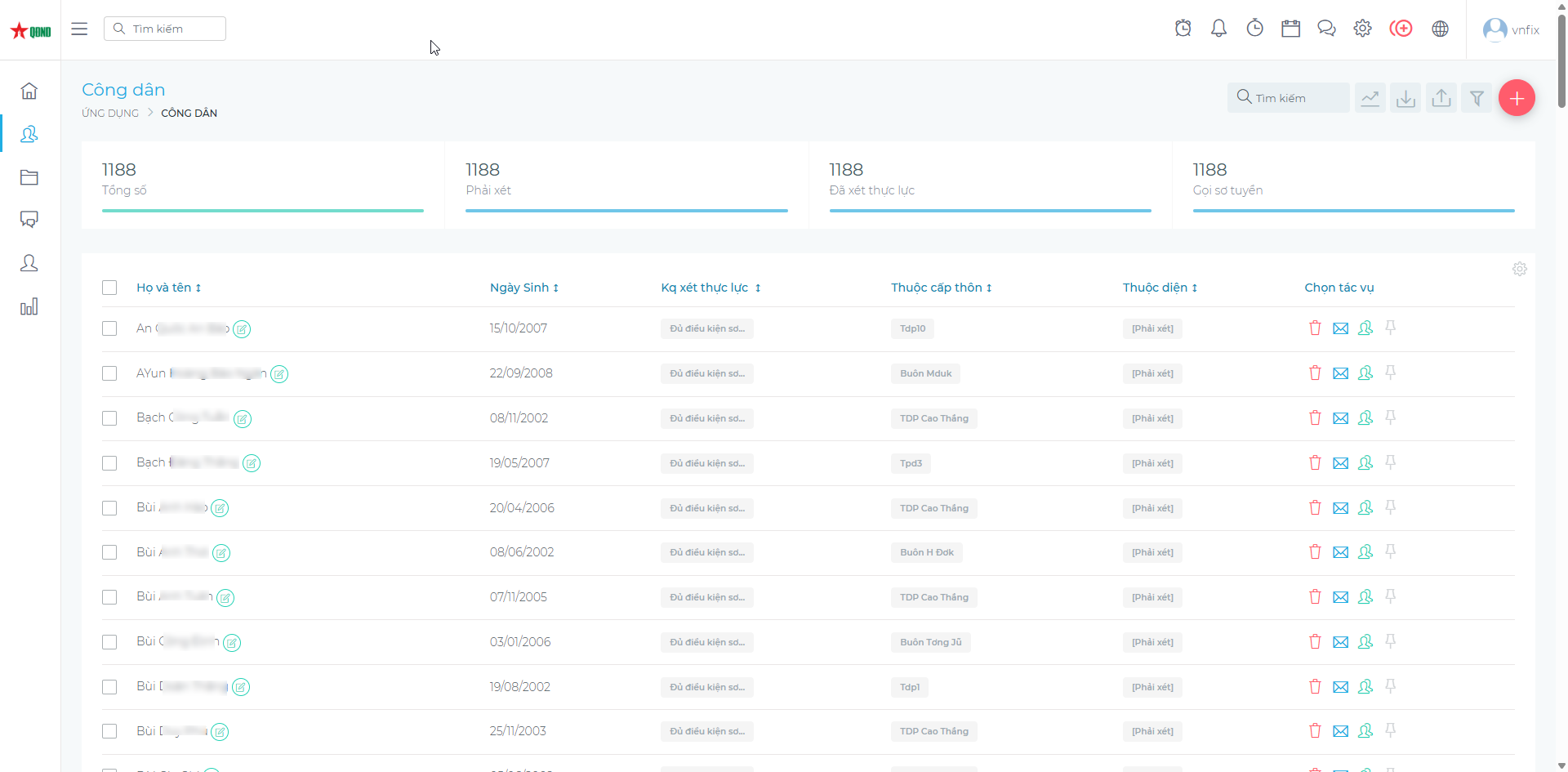Image resolution: width=1568 pixels, height=772 pixels.
Task: Check the row born 08/11/2002
Action: click(109, 418)
